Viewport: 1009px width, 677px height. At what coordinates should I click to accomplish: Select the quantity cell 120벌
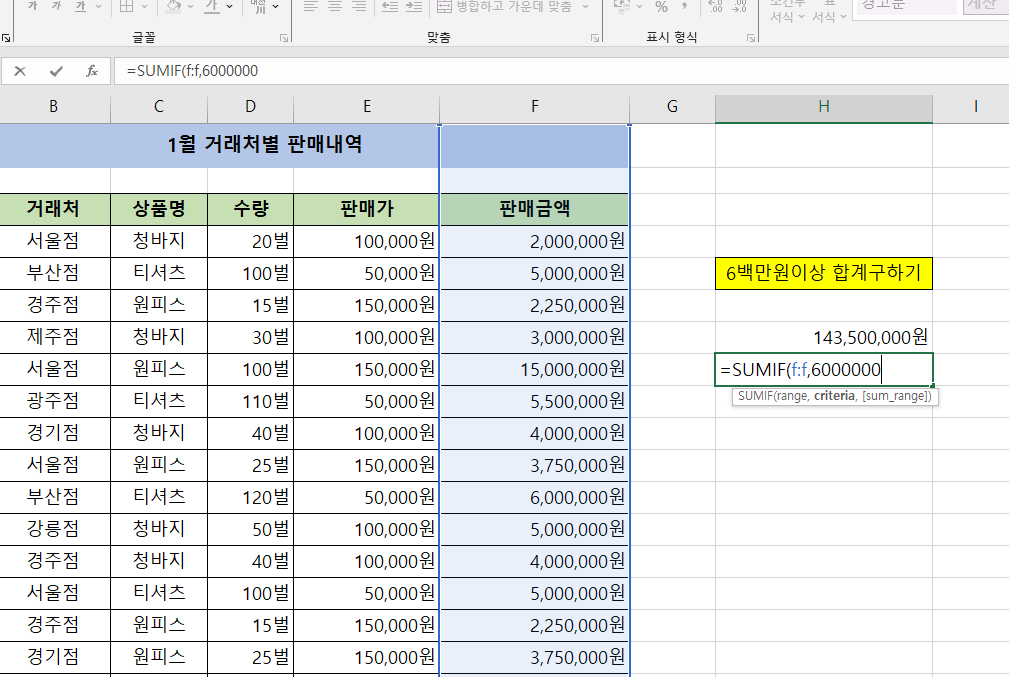coord(250,497)
